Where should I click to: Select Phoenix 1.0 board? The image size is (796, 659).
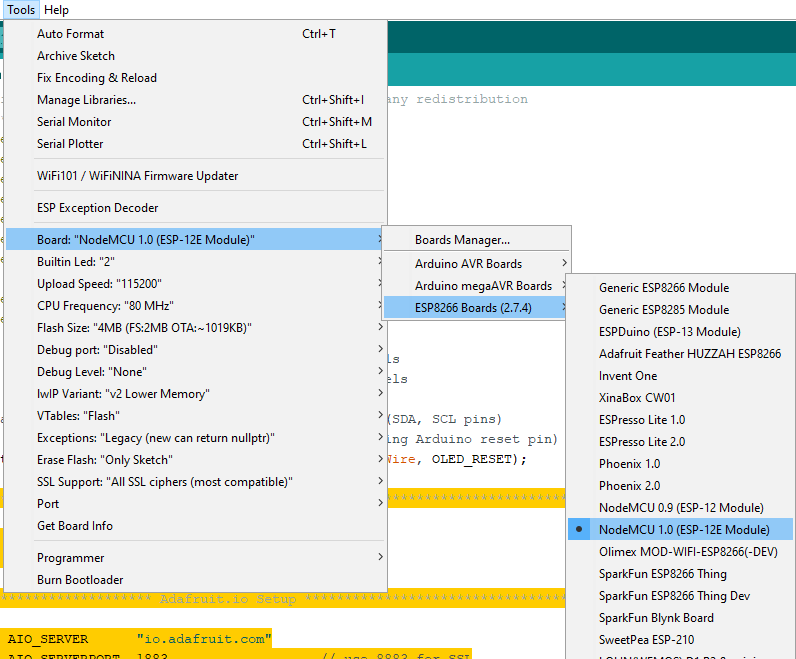(x=680, y=464)
